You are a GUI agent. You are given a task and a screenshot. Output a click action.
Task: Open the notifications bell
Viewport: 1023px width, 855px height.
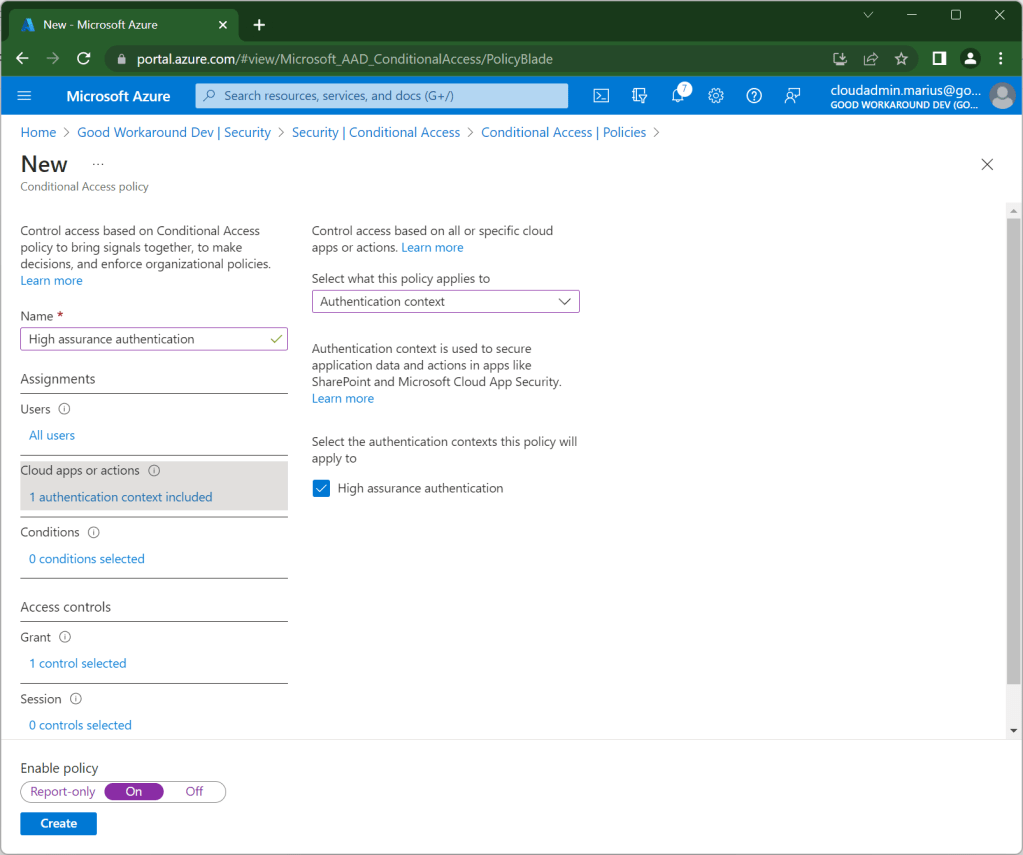coord(678,96)
